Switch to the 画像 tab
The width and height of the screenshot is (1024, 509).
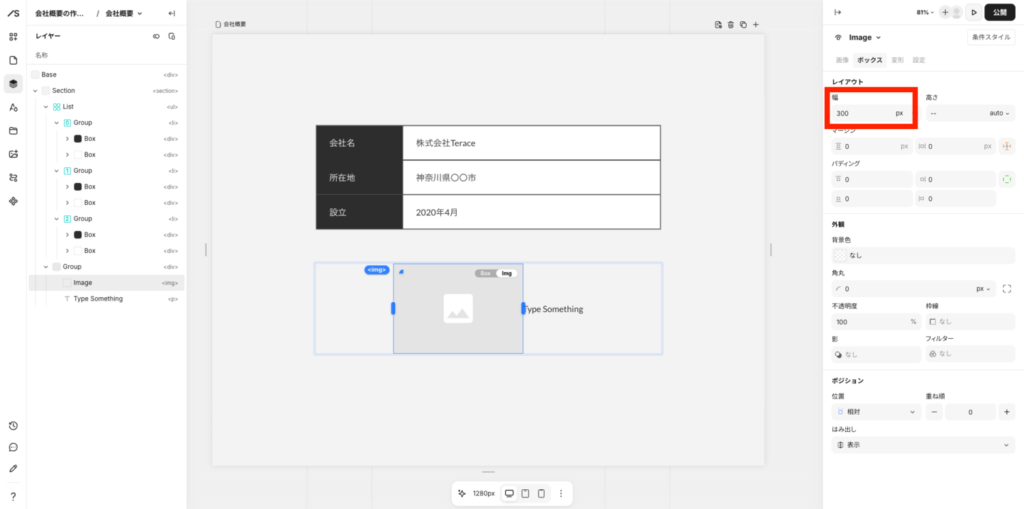(x=842, y=60)
